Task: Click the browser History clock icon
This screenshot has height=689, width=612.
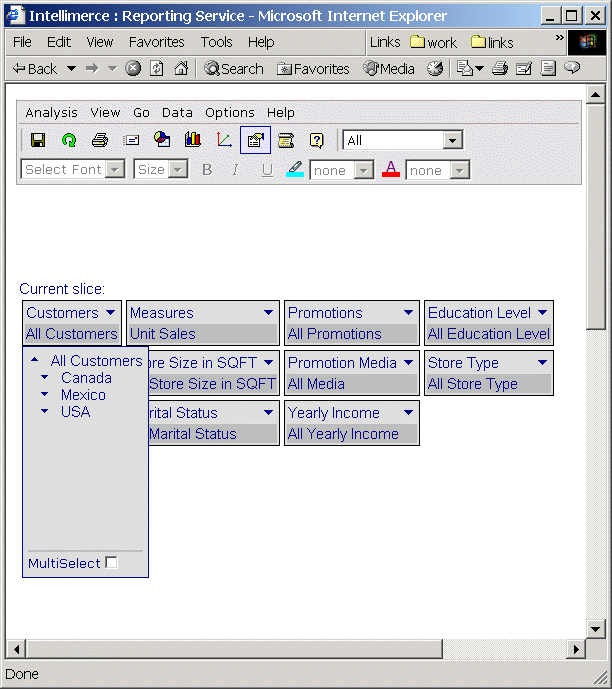Action: pyautogui.click(x=435, y=69)
